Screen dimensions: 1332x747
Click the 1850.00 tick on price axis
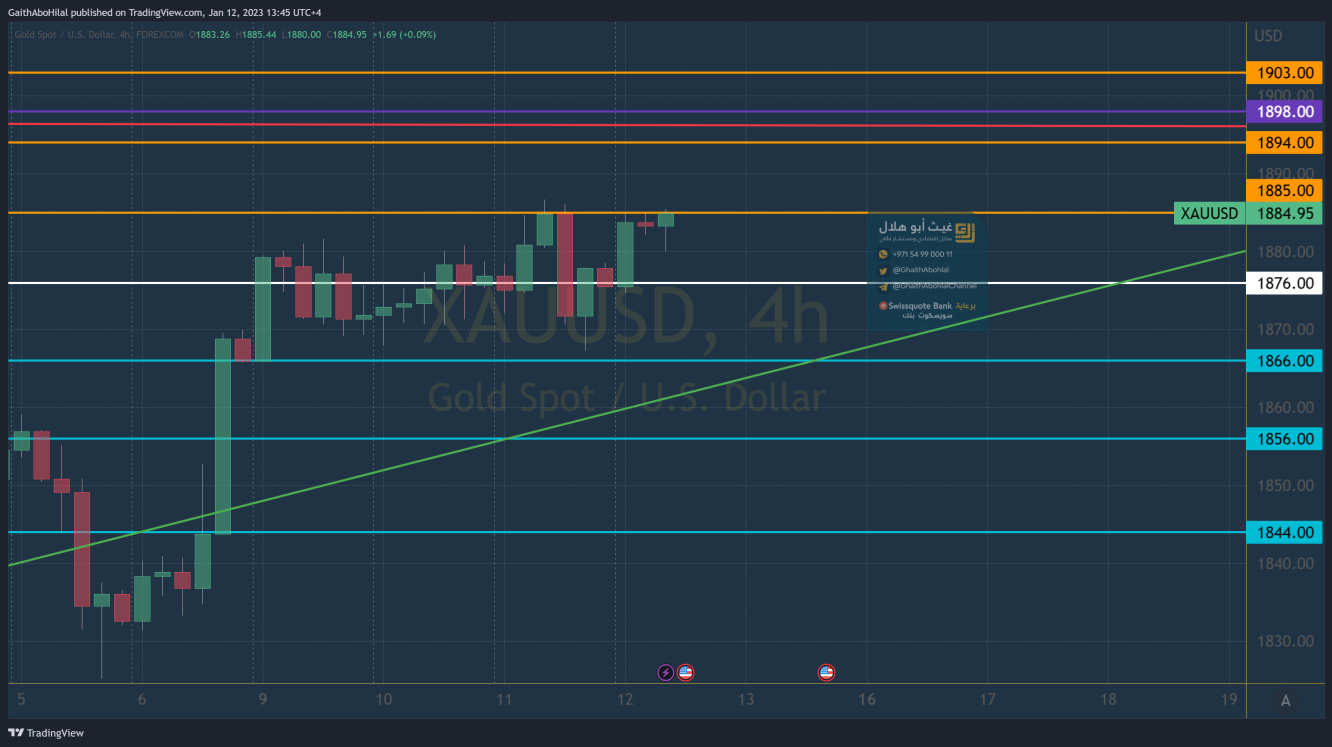[x=1284, y=485]
